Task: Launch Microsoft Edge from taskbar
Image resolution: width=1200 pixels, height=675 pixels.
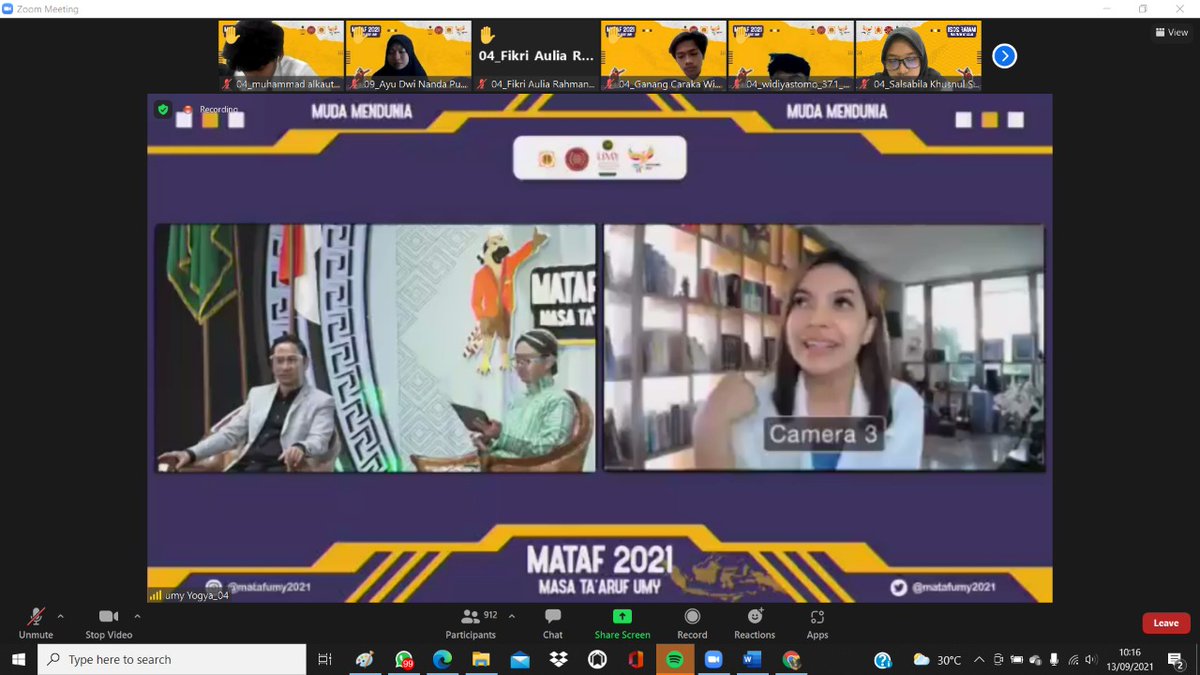Action: pos(442,660)
